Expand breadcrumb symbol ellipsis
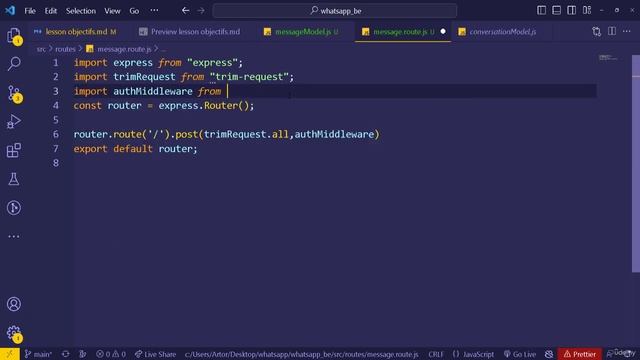Screen dimensions: 640x360 pyautogui.click(x=163, y=49)
